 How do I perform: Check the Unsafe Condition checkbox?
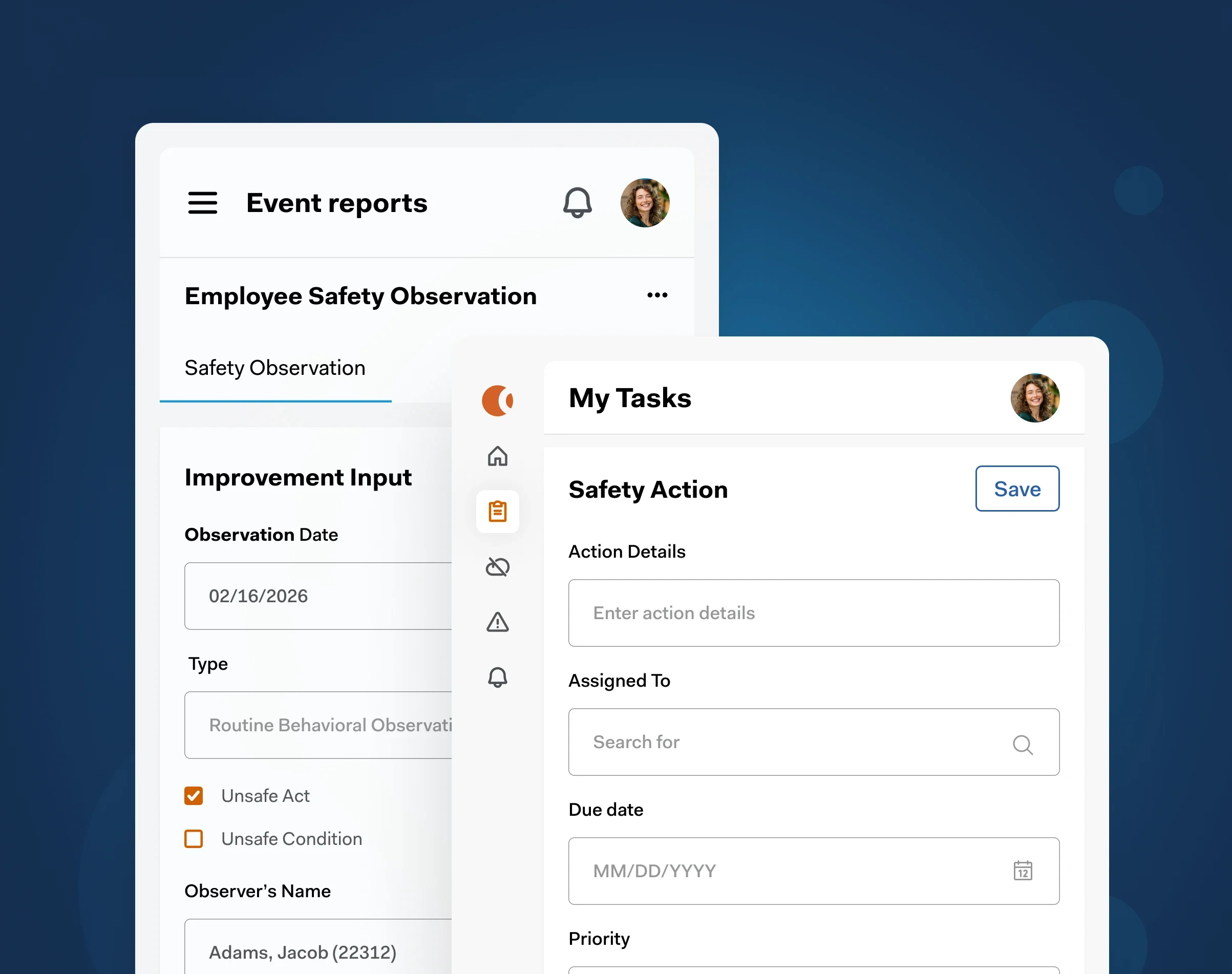[194, 839]
